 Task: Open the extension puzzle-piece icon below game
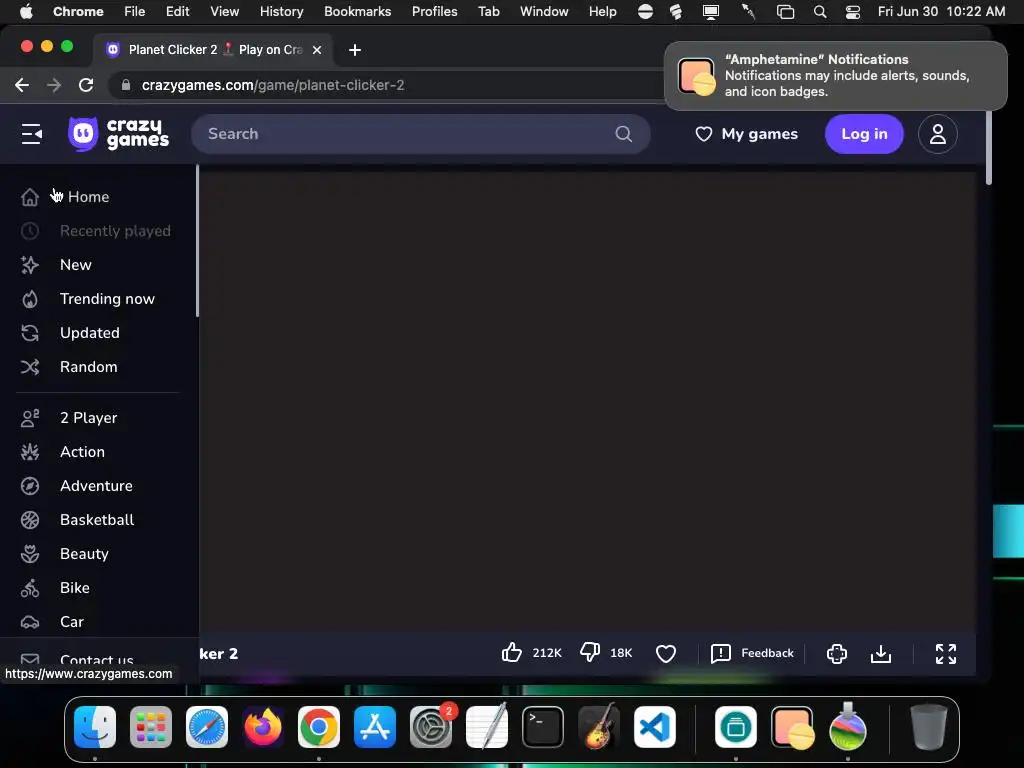pyautogui.click(x=837, y=653)
